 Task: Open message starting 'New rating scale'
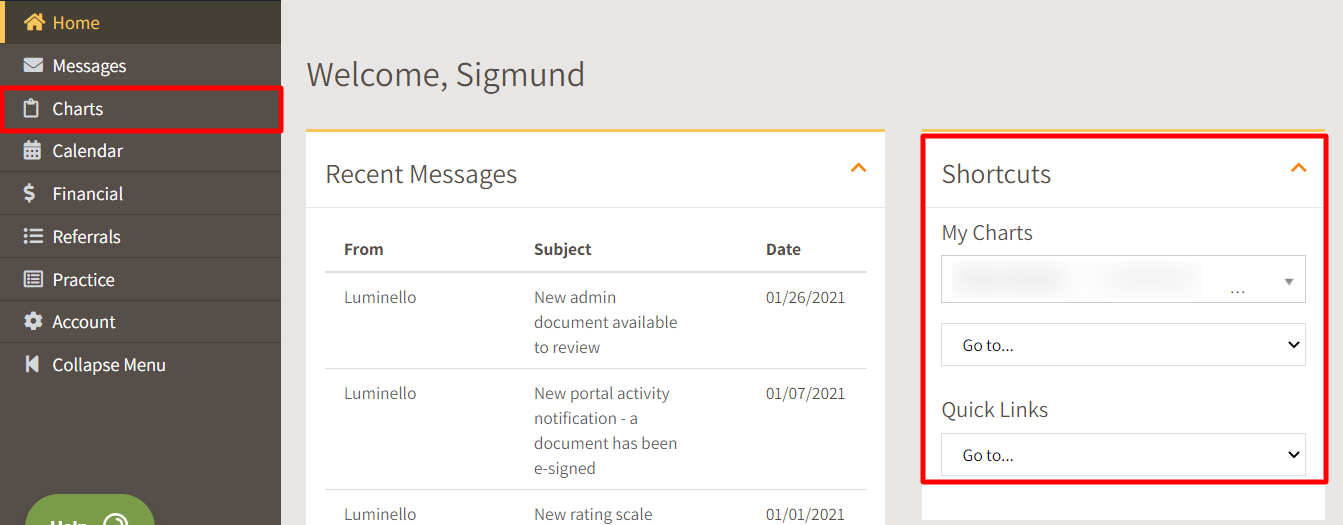pos(593,514)
